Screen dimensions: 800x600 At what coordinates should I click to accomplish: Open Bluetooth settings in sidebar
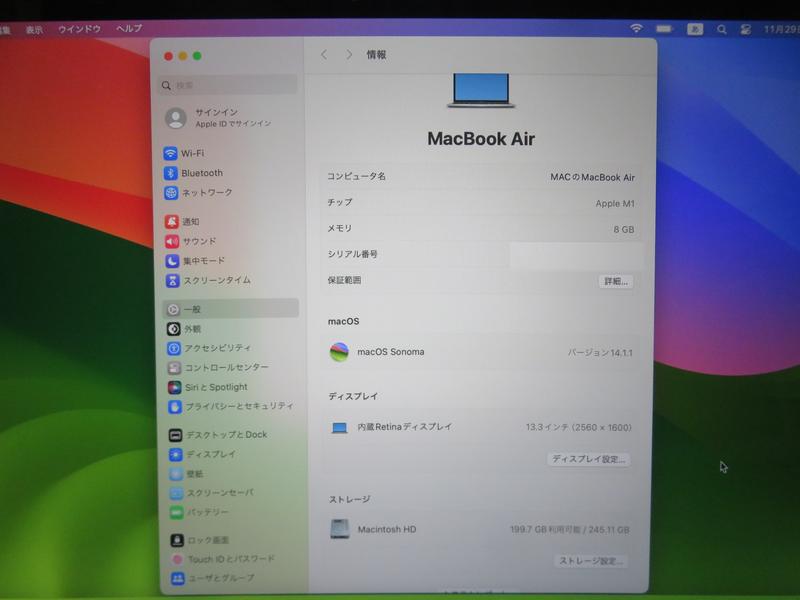(193, 173)
